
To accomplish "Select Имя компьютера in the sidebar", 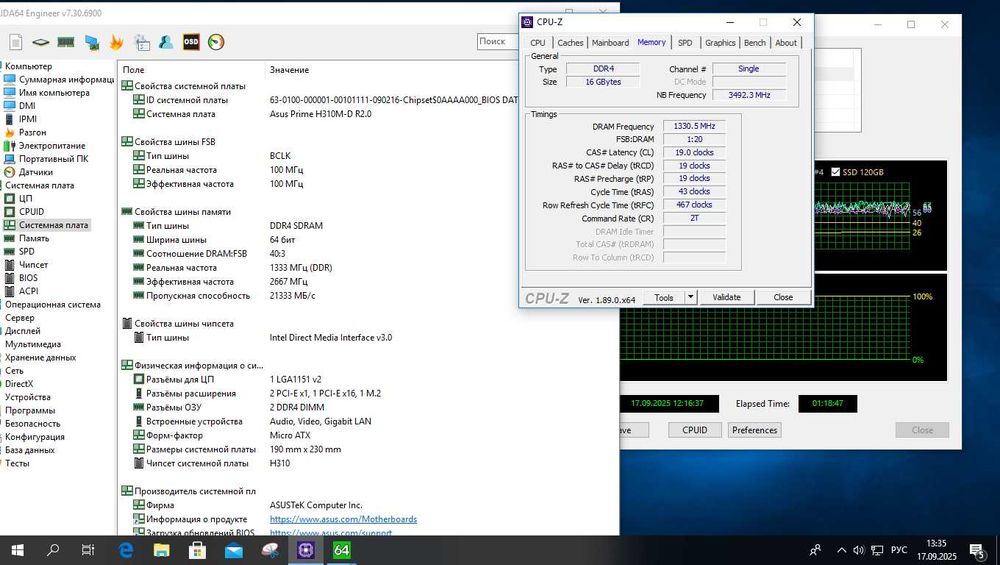I will (54, 92).
